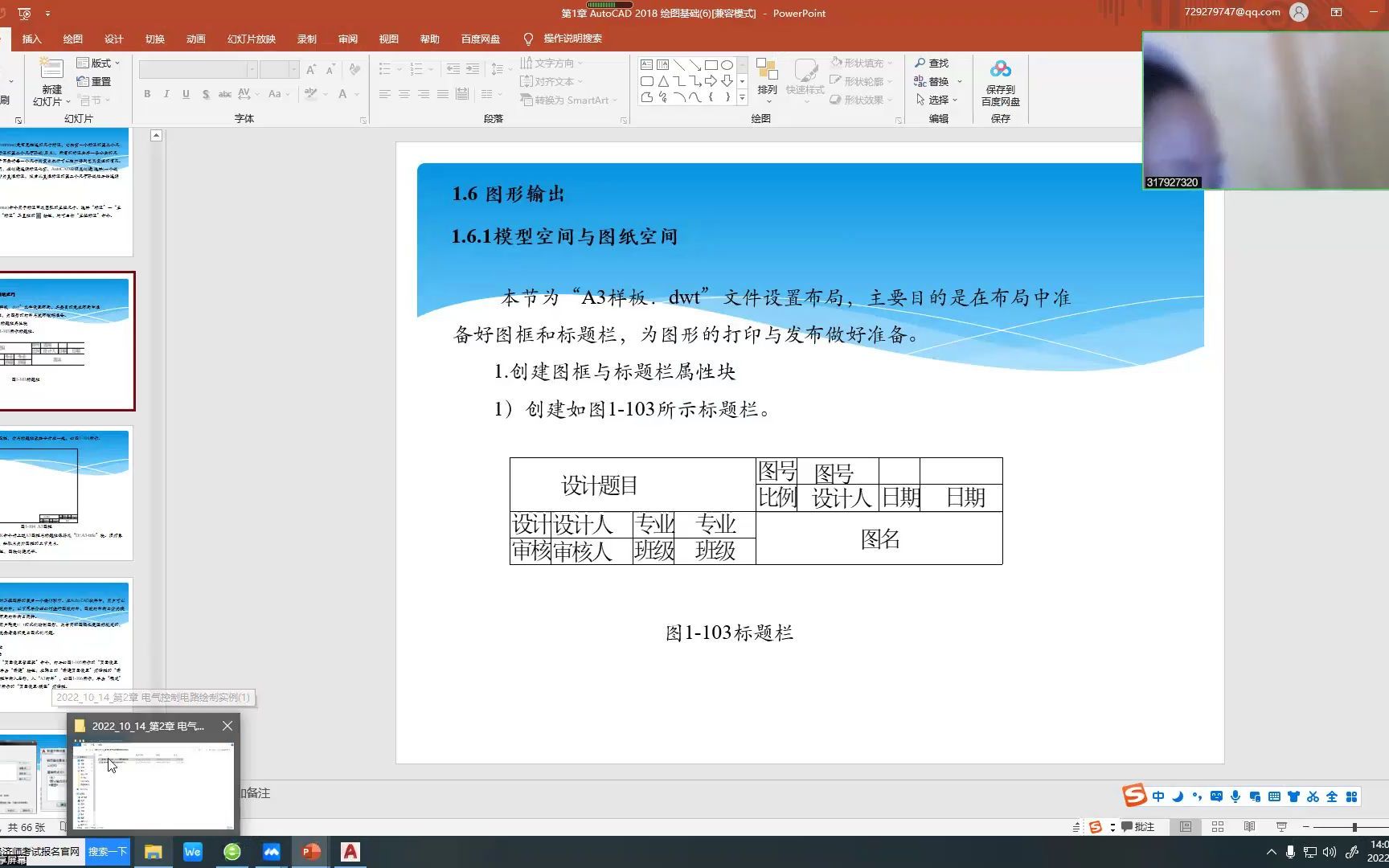Image resolution: width=1389 pixels, height=868 pixels.
Task: Switch to the 插入 Insert tab
Action: click(31, 39)
